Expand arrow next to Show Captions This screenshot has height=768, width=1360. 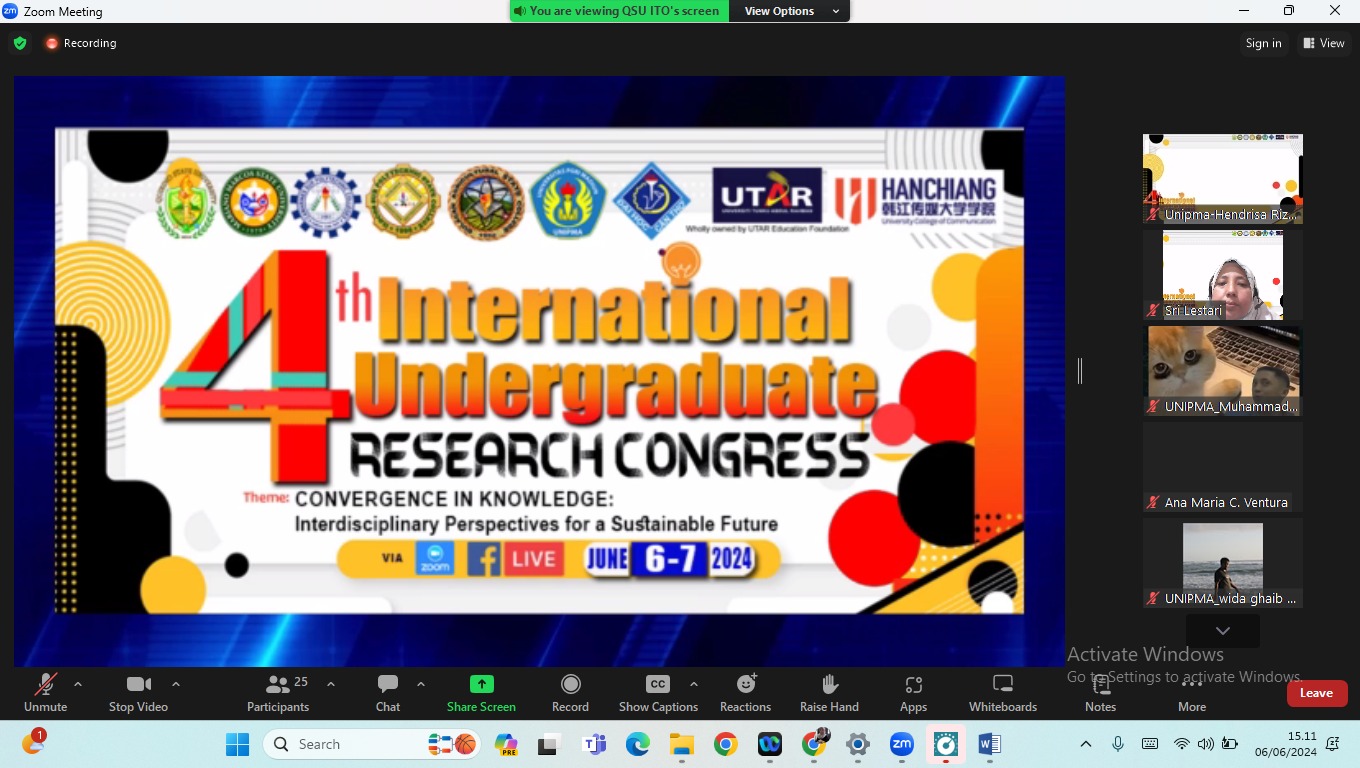coord(694,684)
